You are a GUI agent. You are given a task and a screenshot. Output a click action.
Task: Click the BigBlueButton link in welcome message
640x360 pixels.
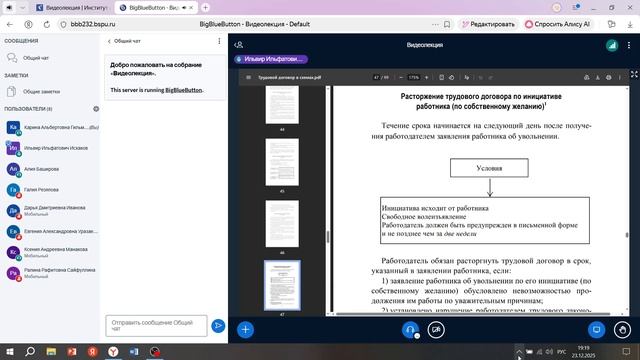(x=184, y=90)
